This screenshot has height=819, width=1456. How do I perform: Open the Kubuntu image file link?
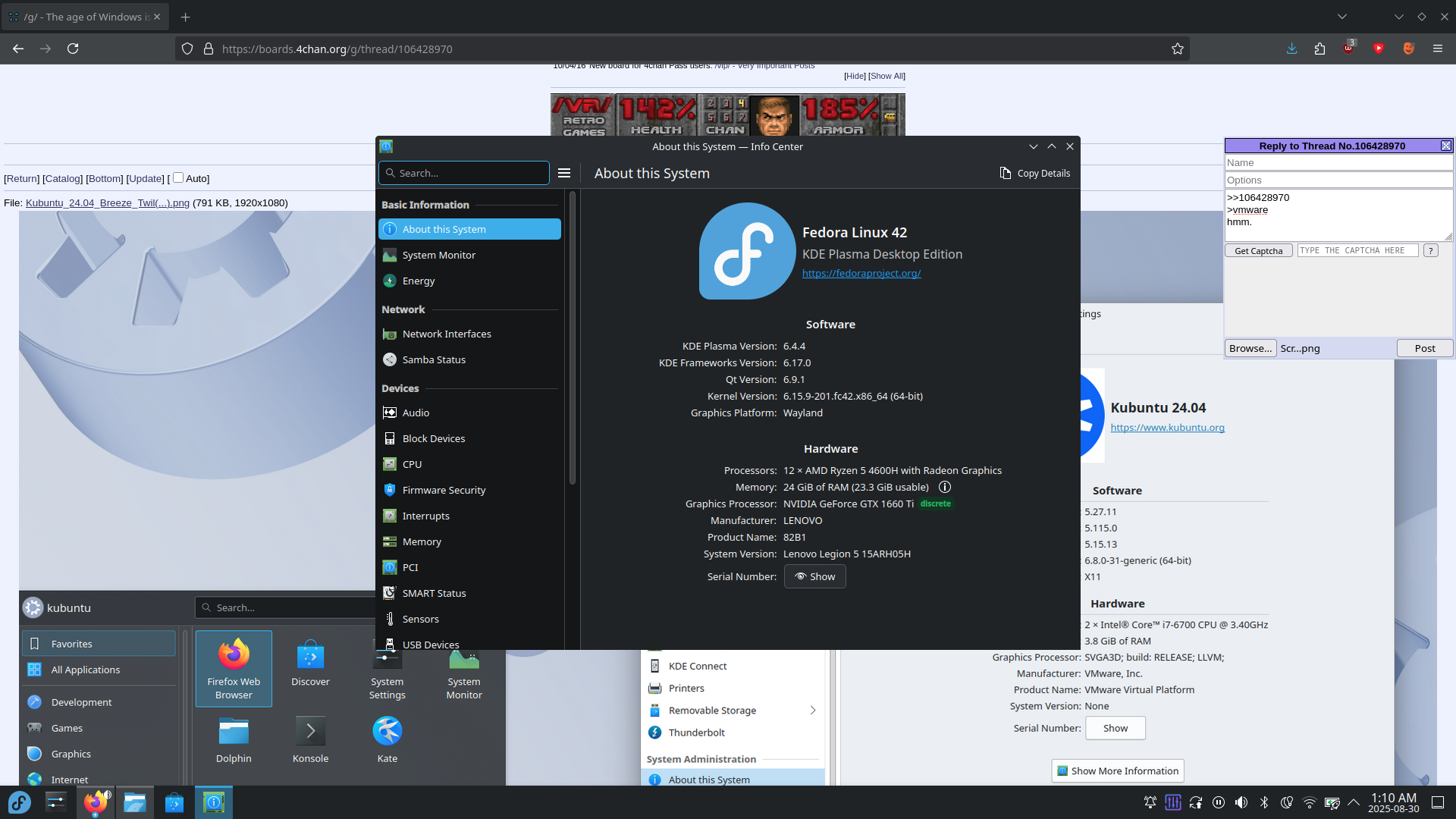108,202
